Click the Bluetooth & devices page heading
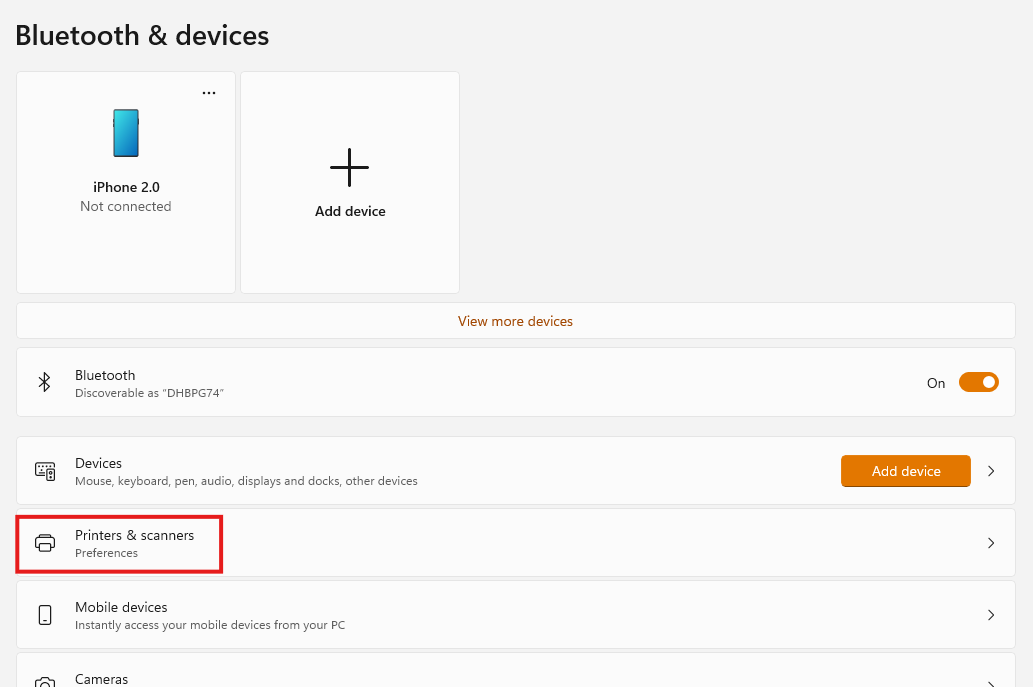The image size is (1033, 687). tap(142, 36)
